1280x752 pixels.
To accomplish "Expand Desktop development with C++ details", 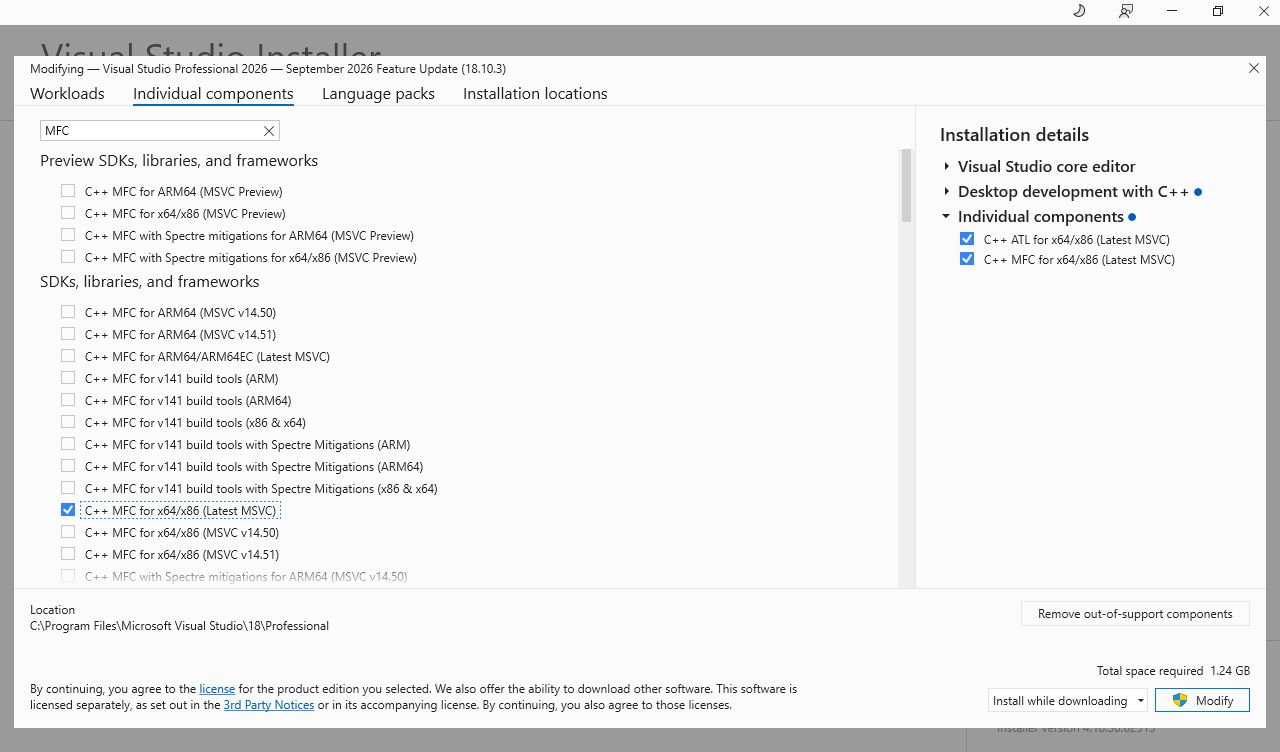I will click(947, 192).
